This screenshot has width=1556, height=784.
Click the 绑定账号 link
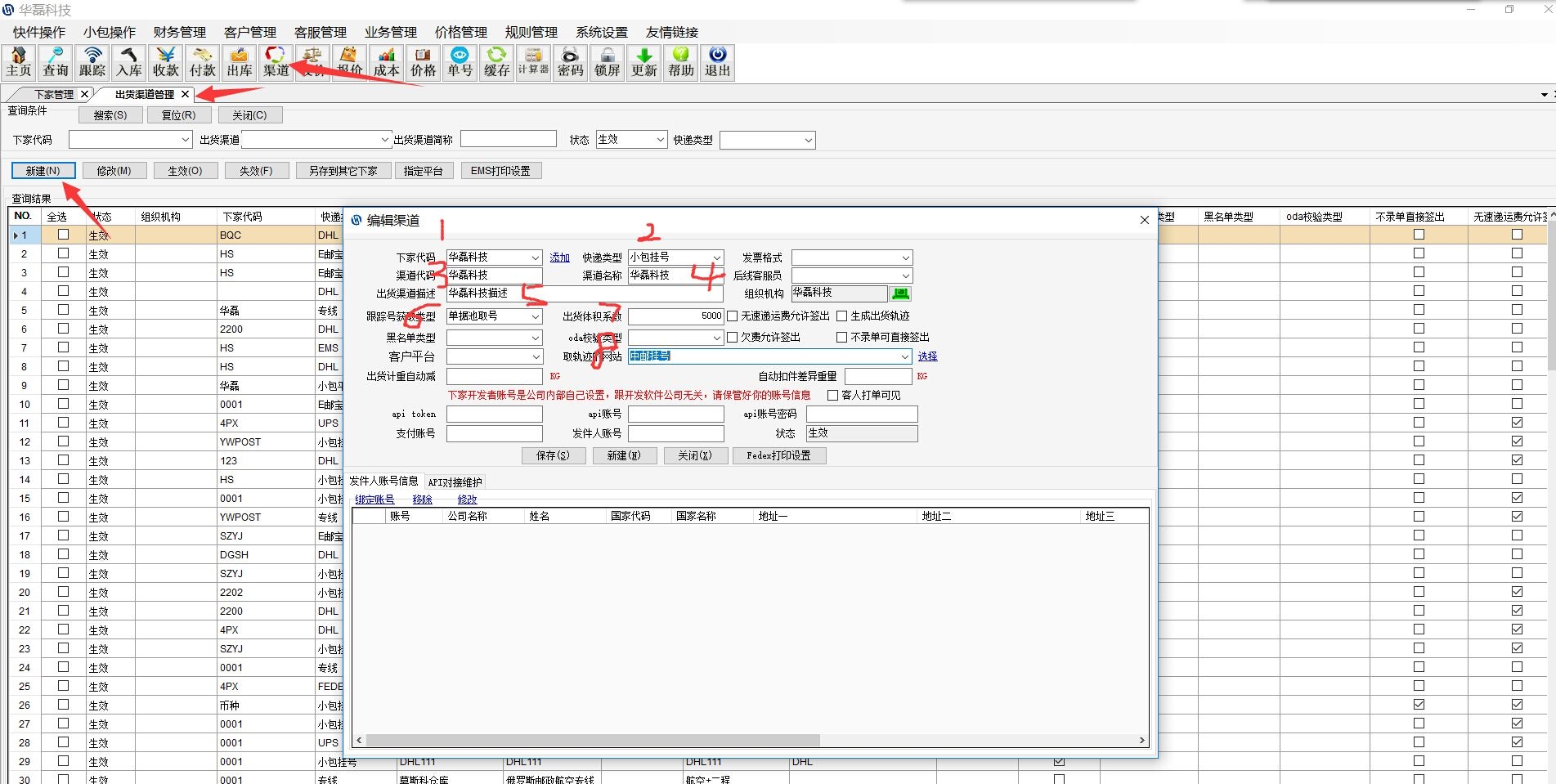coord(374,500)
